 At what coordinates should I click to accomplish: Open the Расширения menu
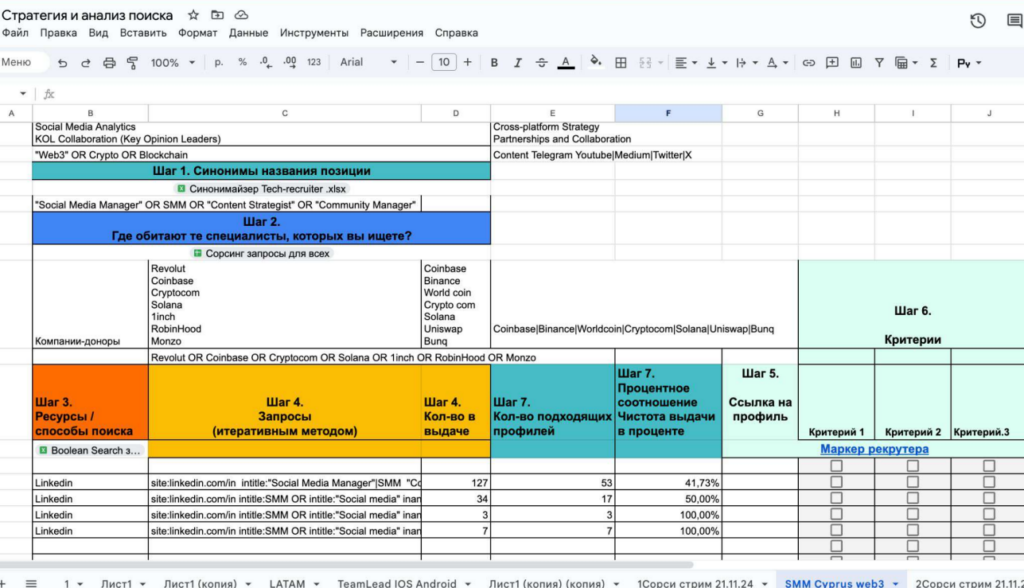click(392, 33)
